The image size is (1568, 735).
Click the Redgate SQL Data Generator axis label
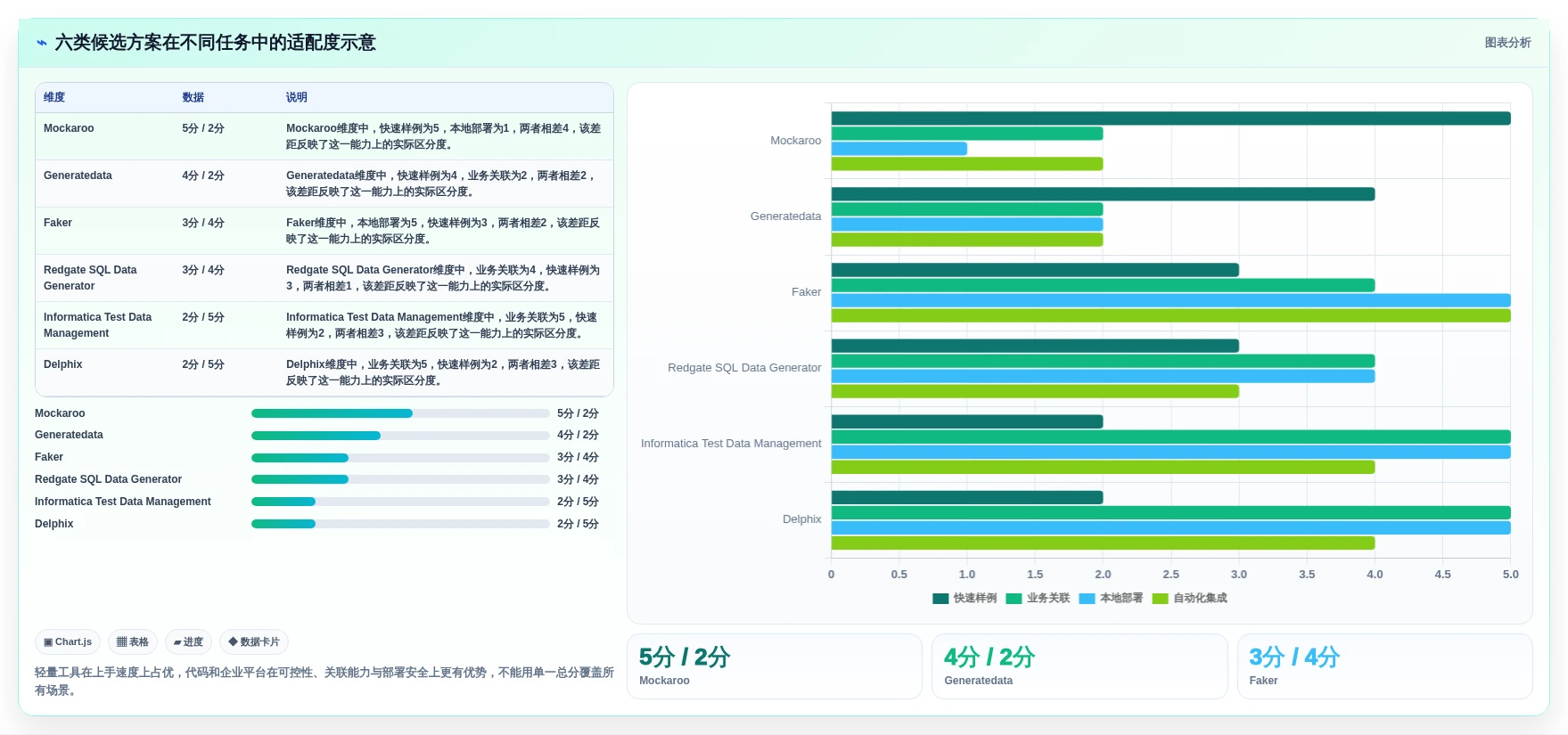tap(744, 368)
